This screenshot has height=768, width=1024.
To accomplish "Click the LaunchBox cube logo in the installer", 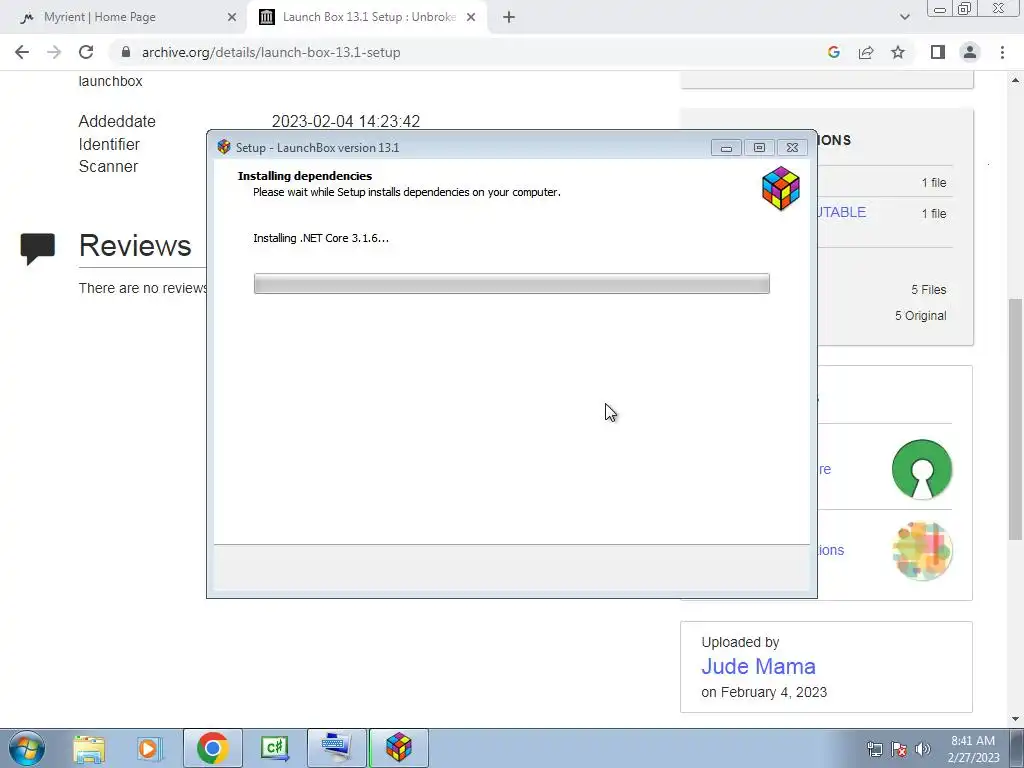I will [780, 188].
